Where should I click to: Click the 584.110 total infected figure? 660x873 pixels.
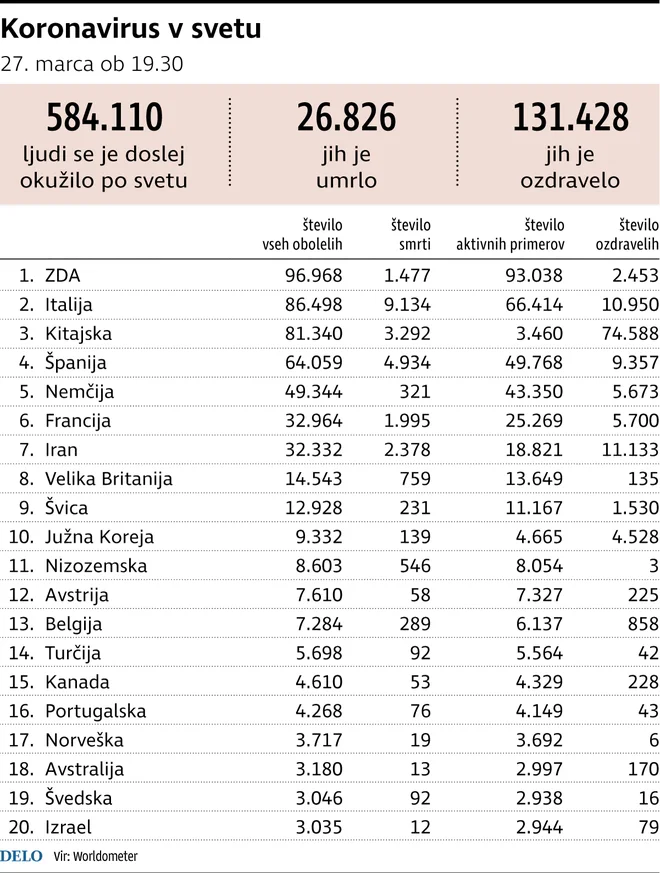[x=105, y=117]
